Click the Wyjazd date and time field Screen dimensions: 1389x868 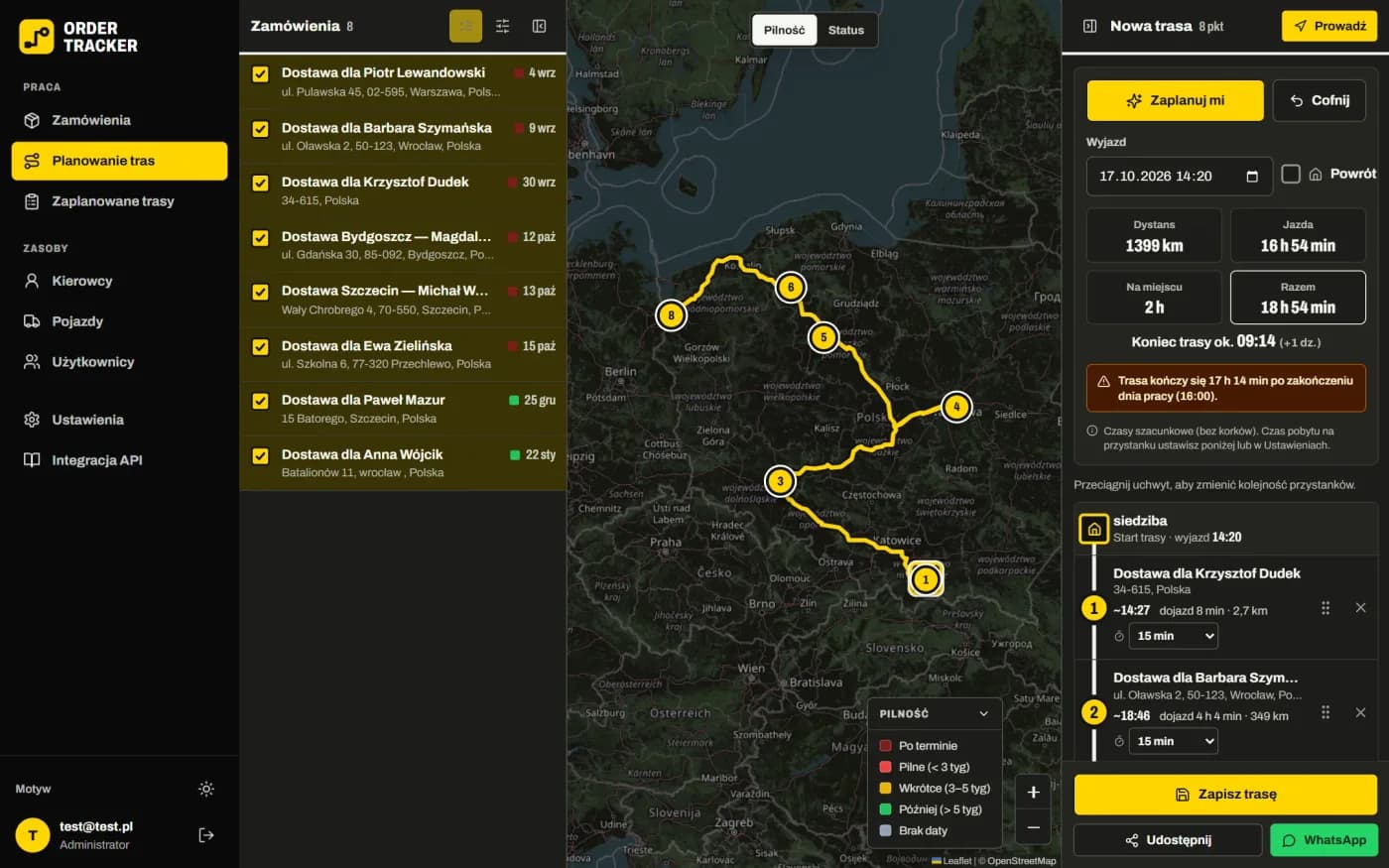1179,177
